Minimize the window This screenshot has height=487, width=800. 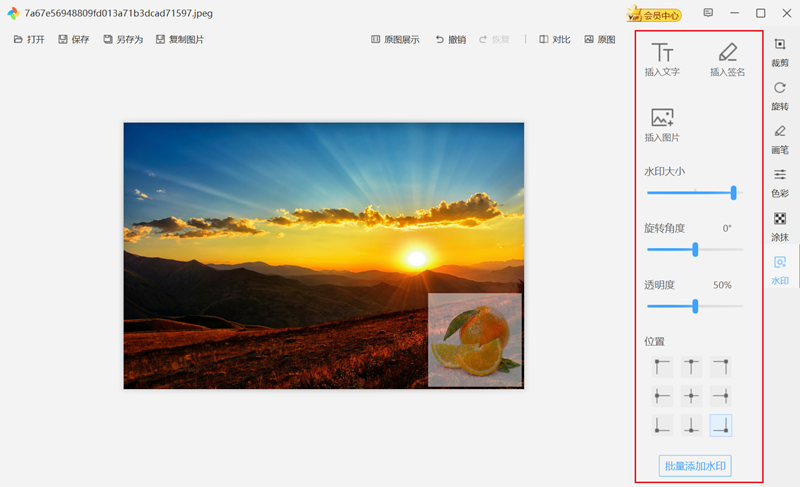click(735, 13)
